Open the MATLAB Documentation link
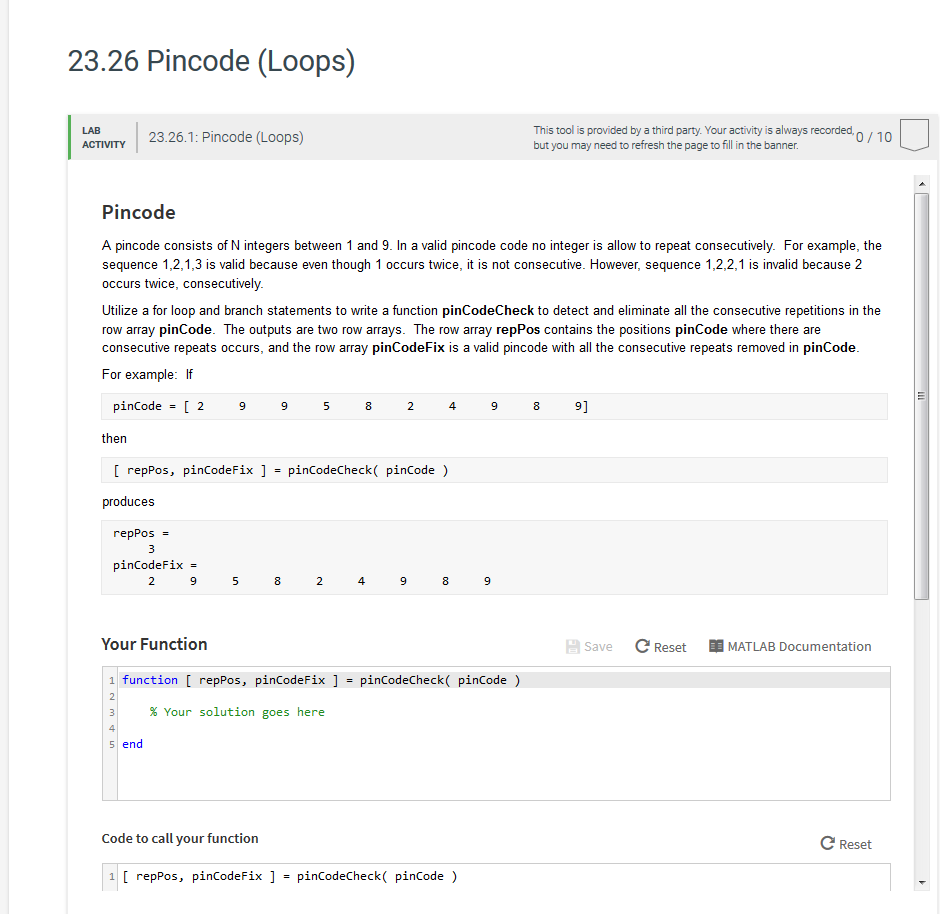Screen dimensions: 940x914 point(799,646)
